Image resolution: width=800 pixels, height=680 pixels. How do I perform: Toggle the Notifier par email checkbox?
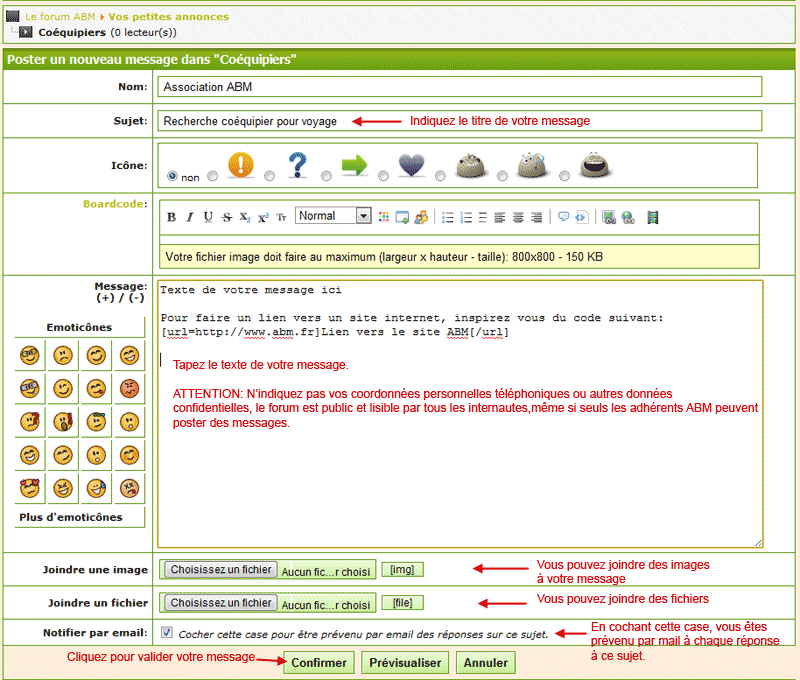[166, 633]
